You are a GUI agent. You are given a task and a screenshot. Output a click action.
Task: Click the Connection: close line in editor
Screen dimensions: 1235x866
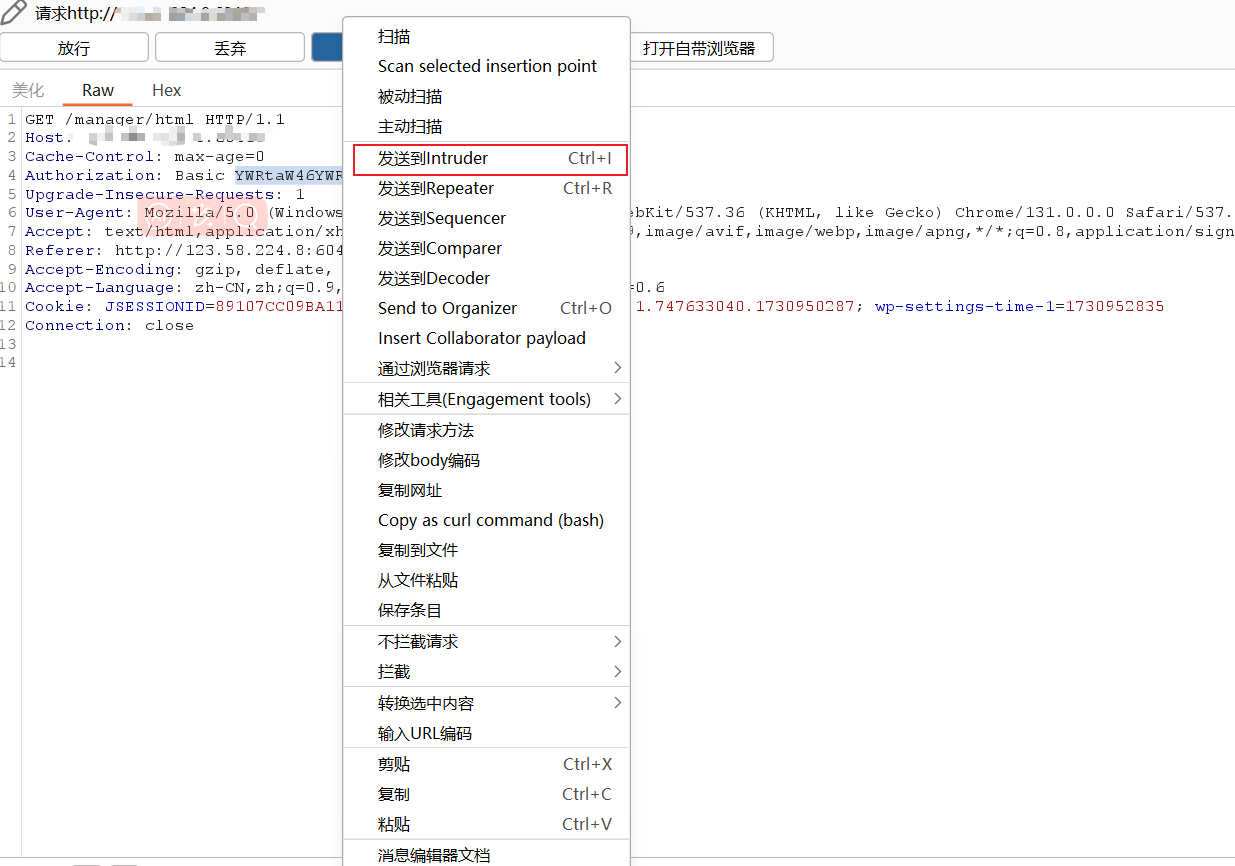click(109, 326)
